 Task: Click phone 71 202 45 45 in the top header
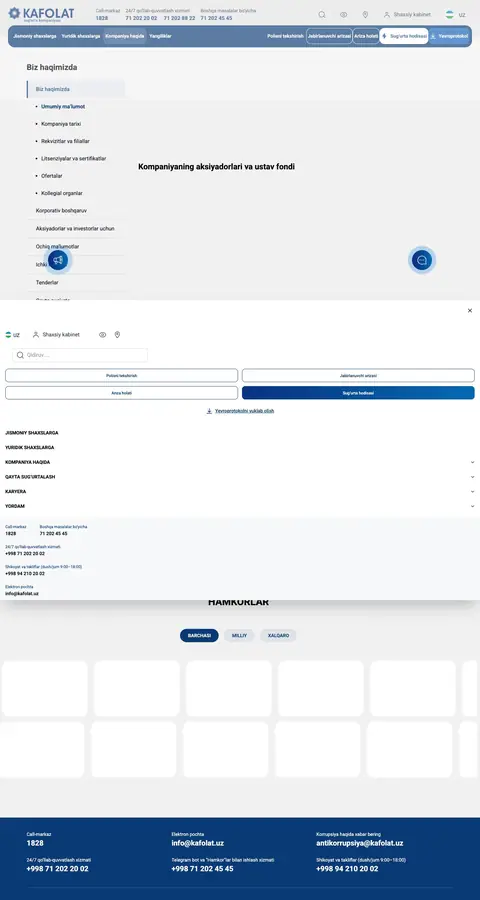(x=216, y=18)
